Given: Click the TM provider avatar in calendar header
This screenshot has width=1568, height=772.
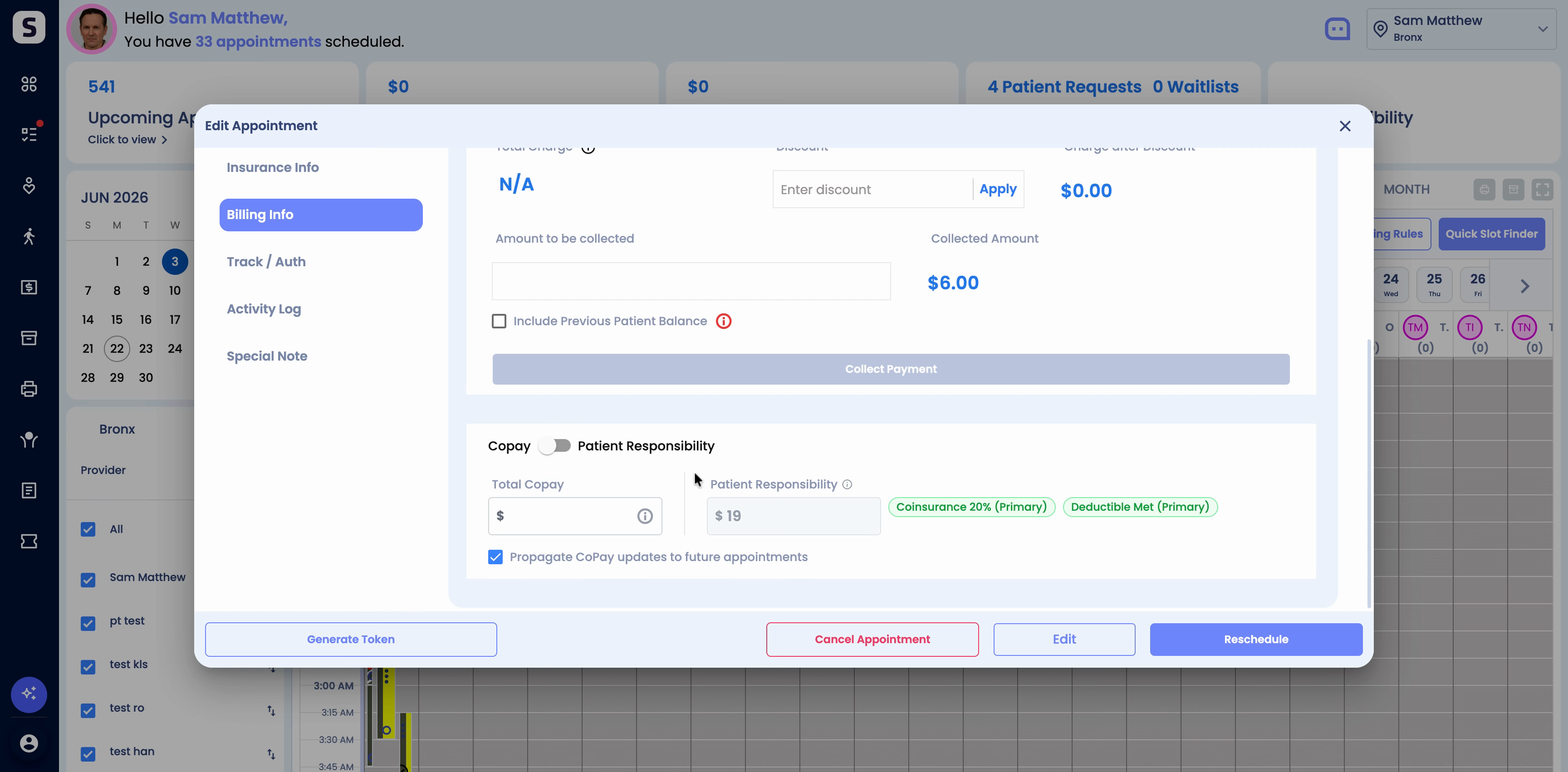Looking at the screenshot, I should click(1415, 327).
